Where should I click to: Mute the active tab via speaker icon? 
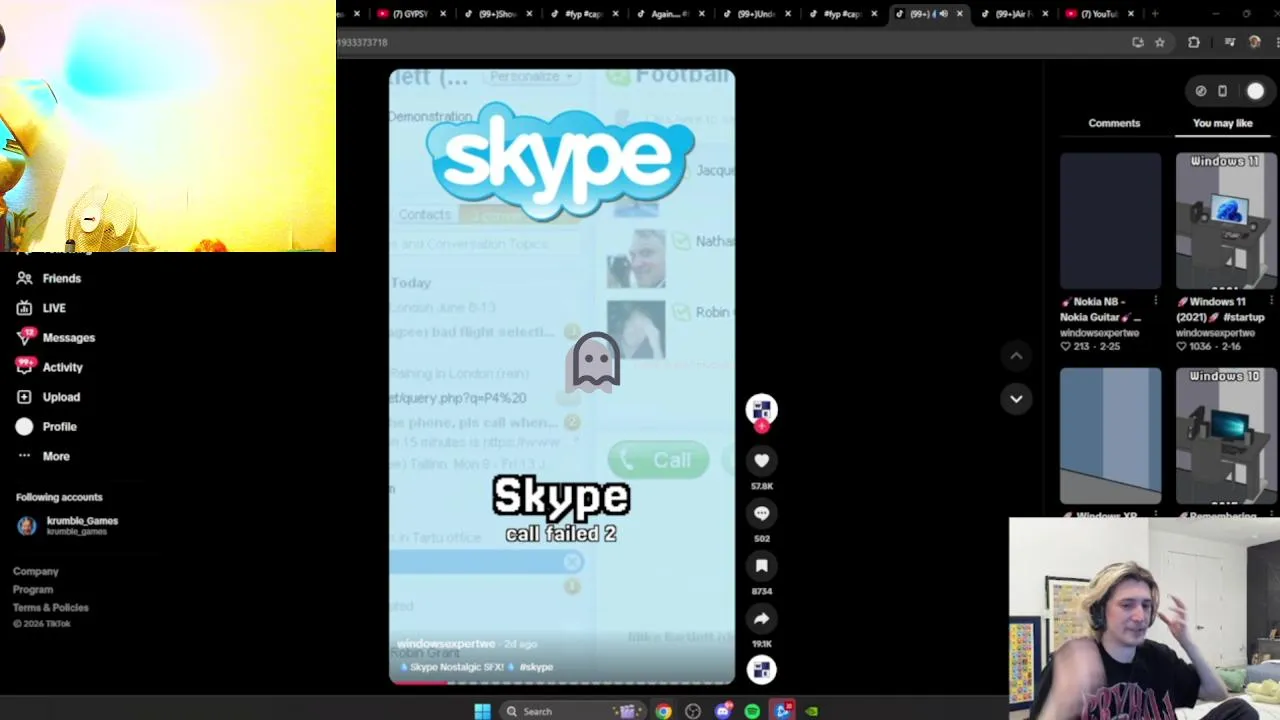943,14
